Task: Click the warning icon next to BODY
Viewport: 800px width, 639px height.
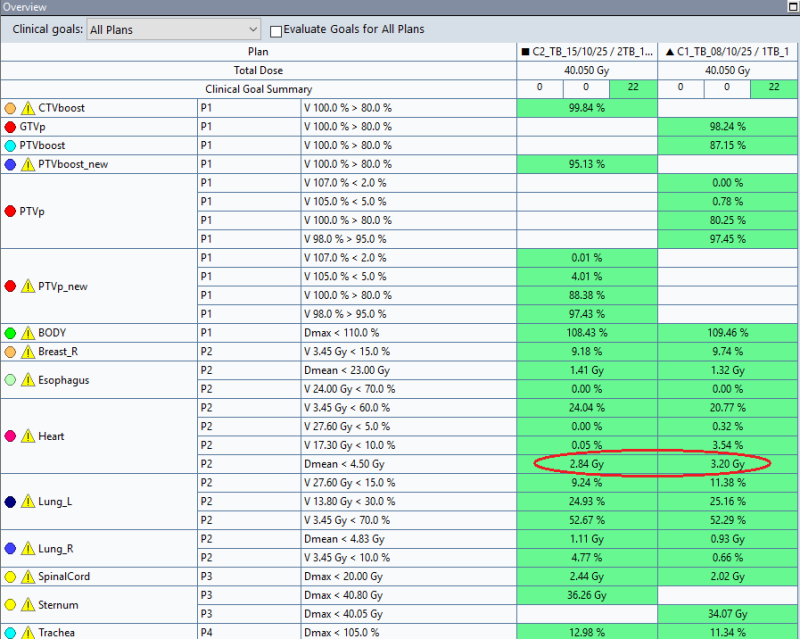Action: pos(28,333)
